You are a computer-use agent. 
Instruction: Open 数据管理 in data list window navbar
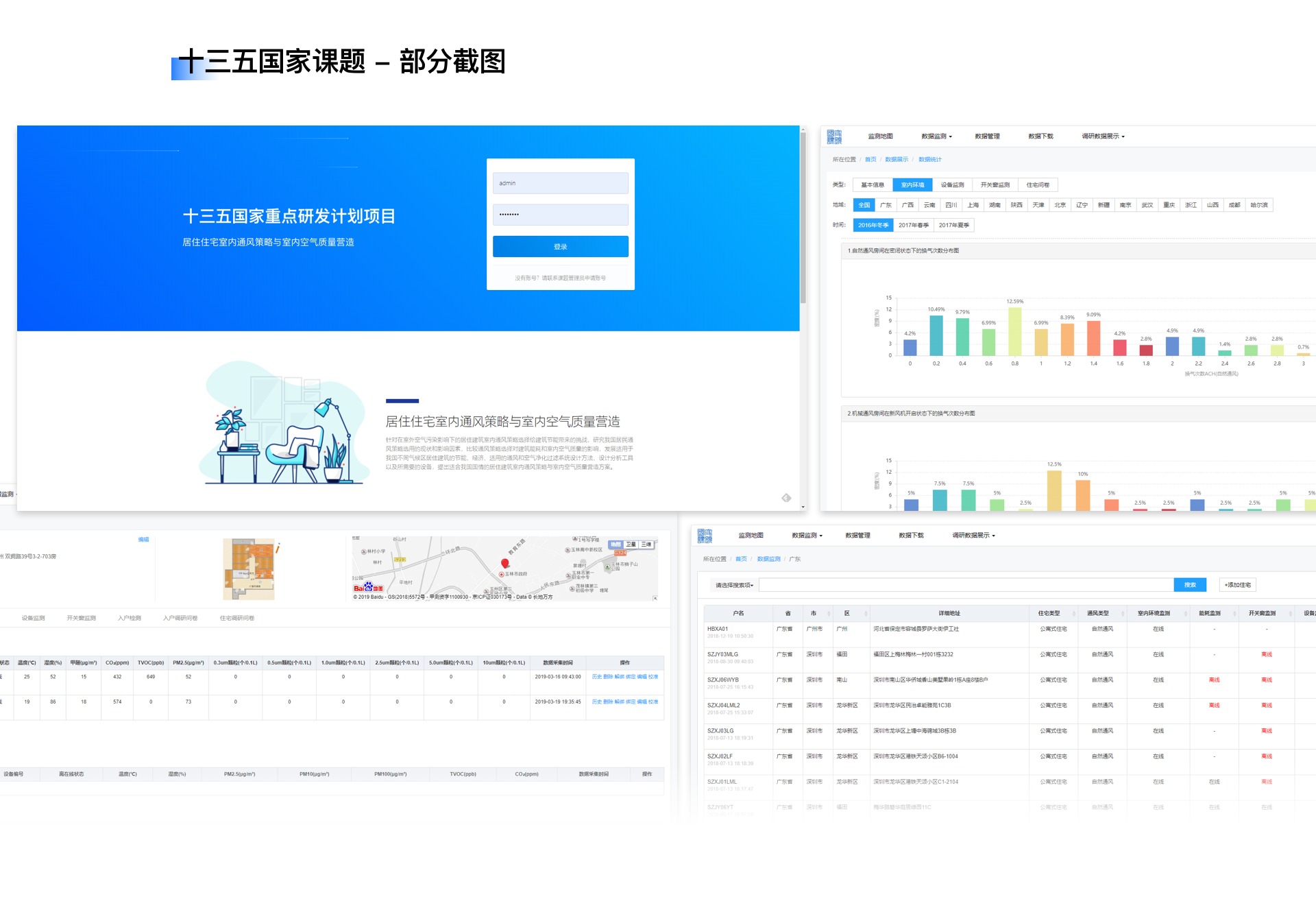(x=857, y=536)
